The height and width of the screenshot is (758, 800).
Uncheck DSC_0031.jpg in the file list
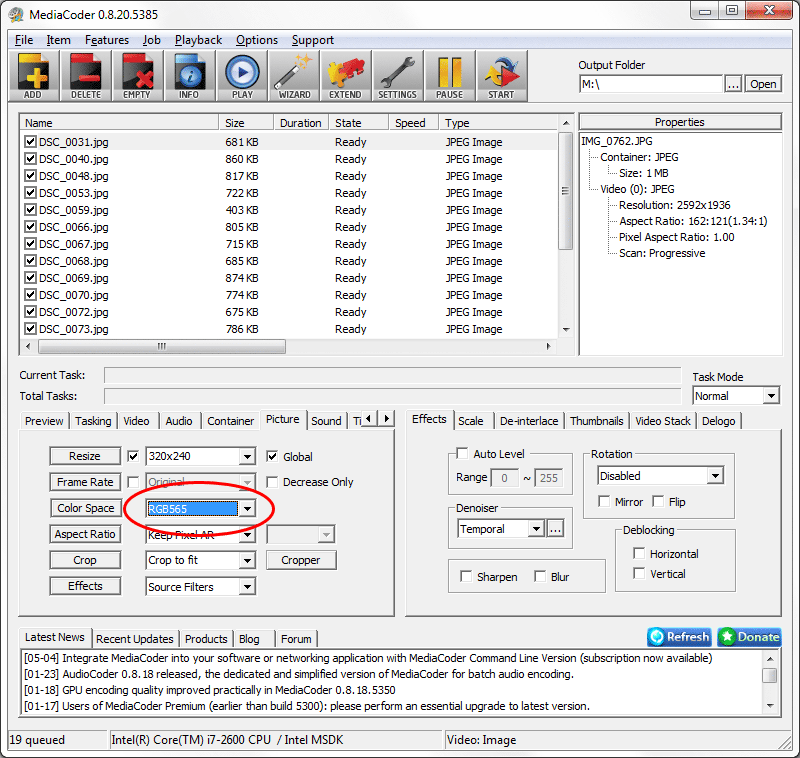(31, 141)
